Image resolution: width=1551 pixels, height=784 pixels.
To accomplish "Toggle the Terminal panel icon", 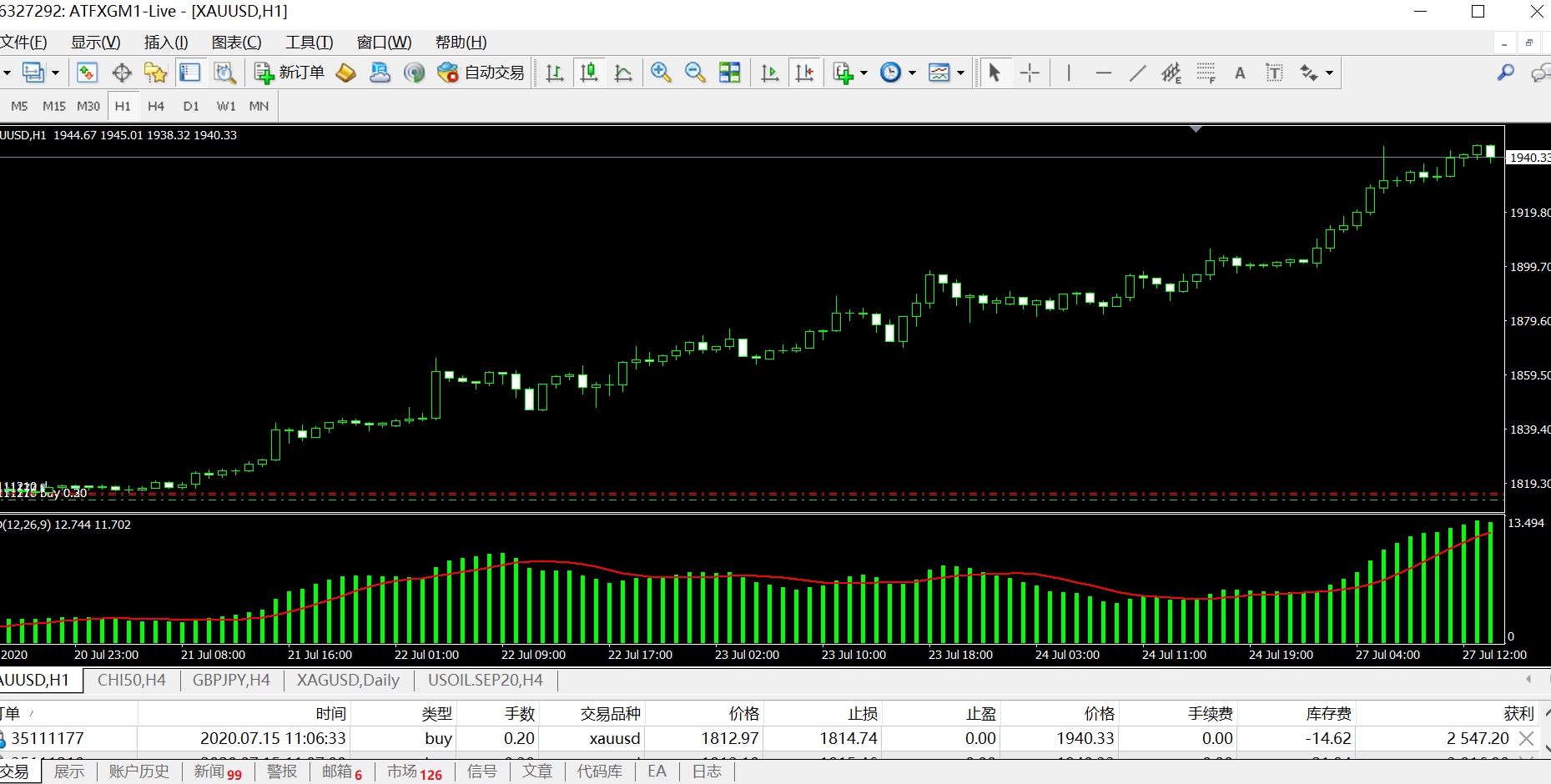I will pyautogui.click(x=190, y=73).
